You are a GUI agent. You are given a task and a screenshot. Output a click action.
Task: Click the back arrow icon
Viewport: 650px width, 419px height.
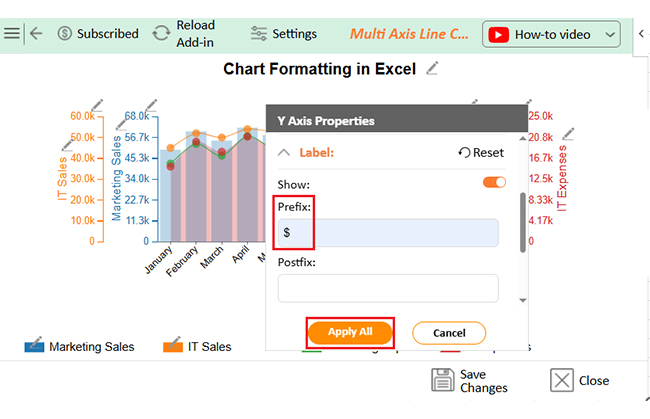[36, 33]
